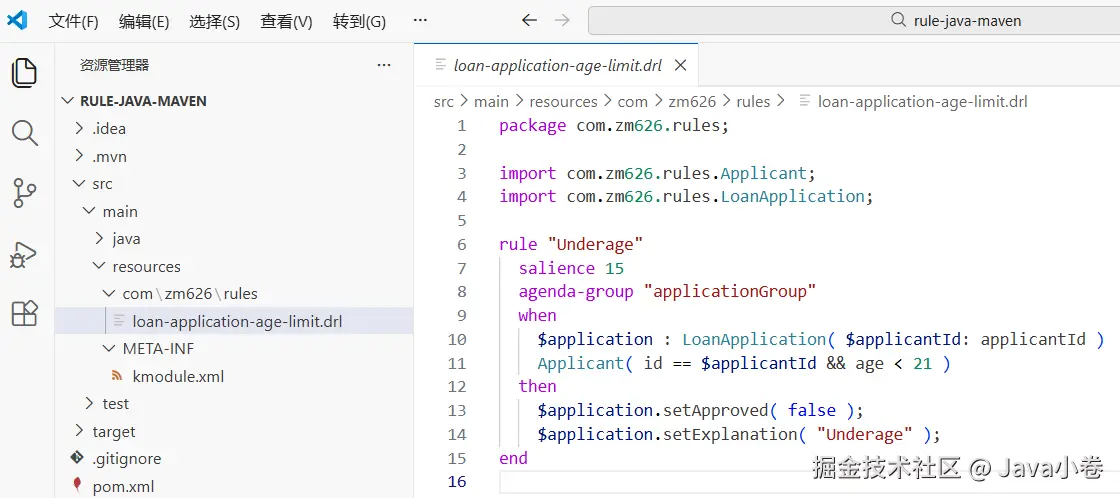Open the Search view in activity bar
Screen dimensions: 1120x498
(x=24, y=133)
